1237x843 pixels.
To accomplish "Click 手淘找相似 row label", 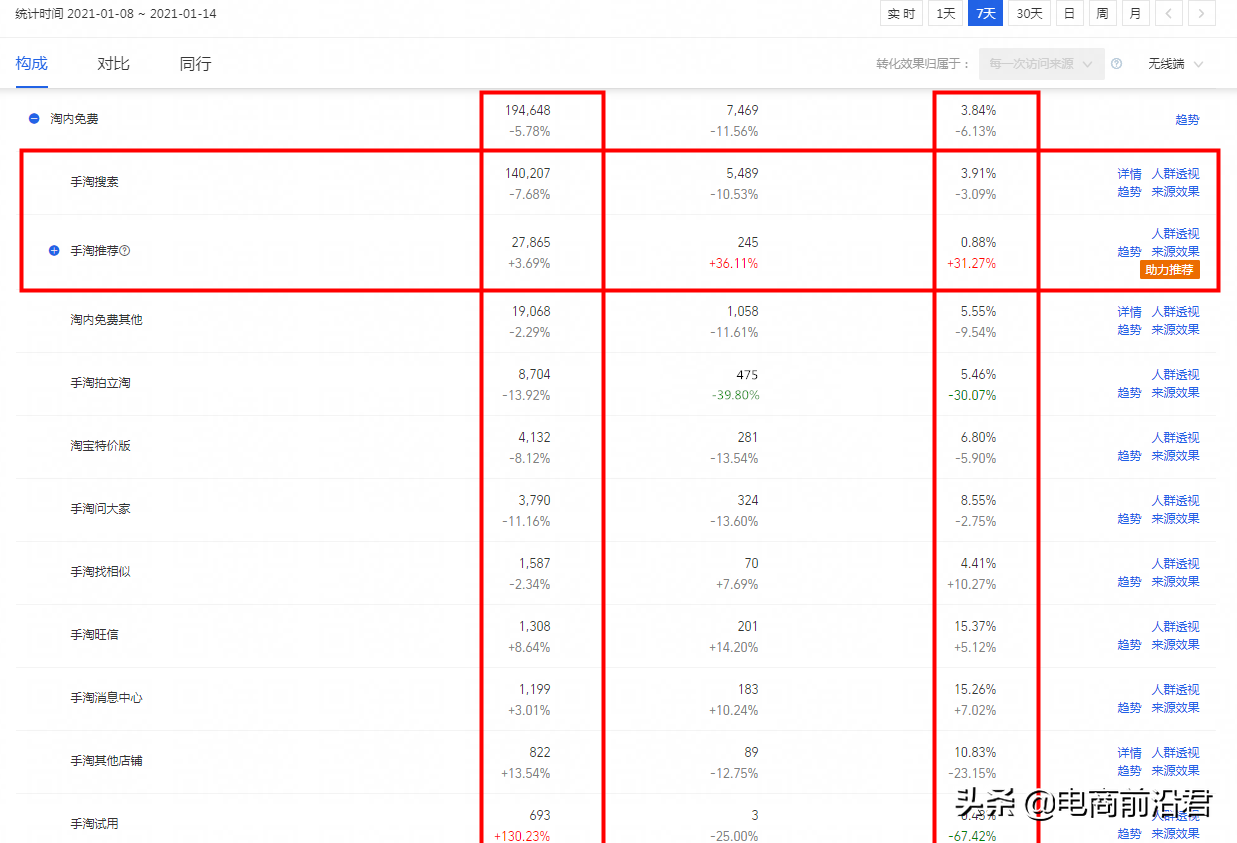I will [x=100, y=572].
